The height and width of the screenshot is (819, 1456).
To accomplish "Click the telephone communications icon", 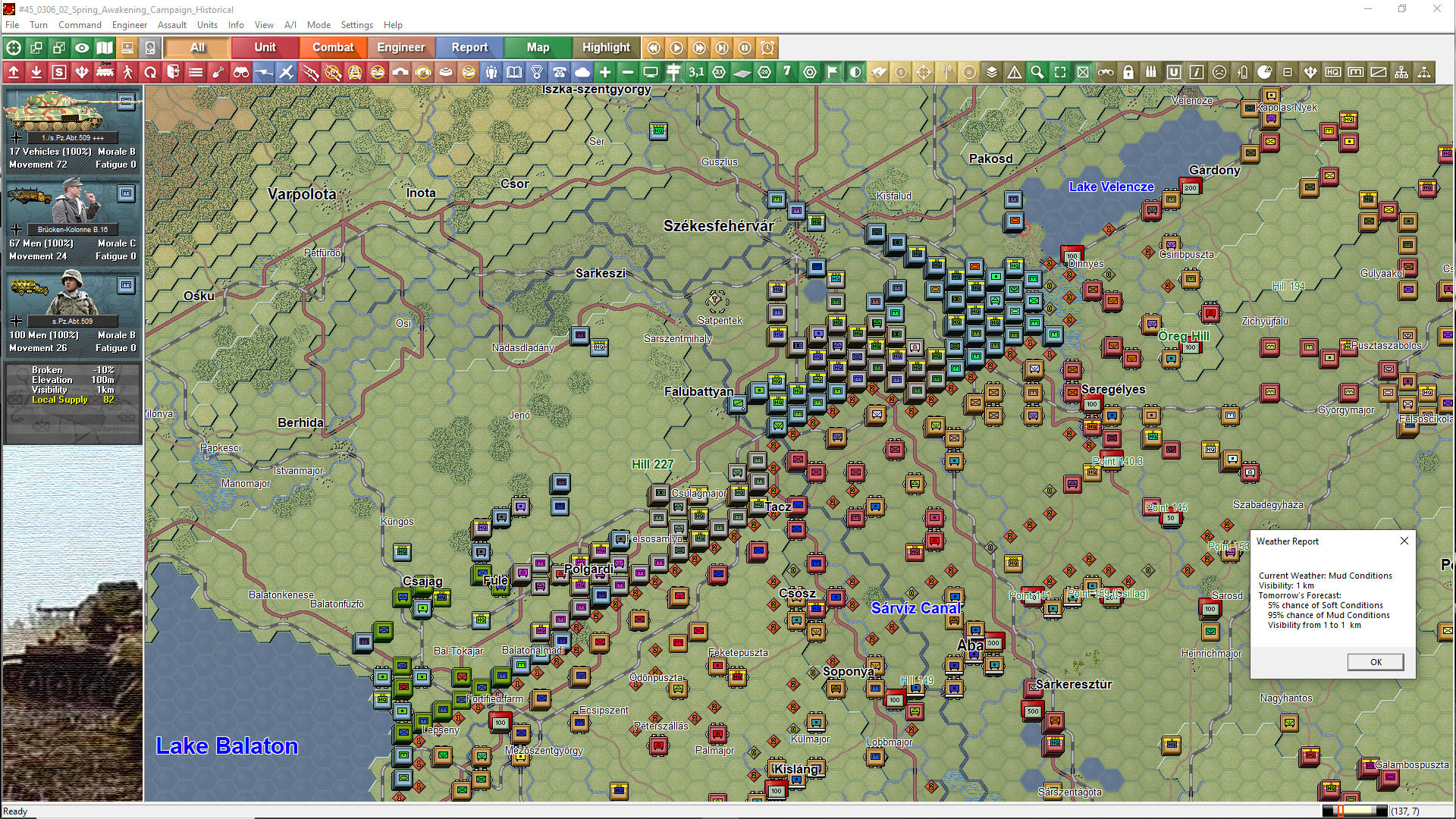I will point(560,72).
